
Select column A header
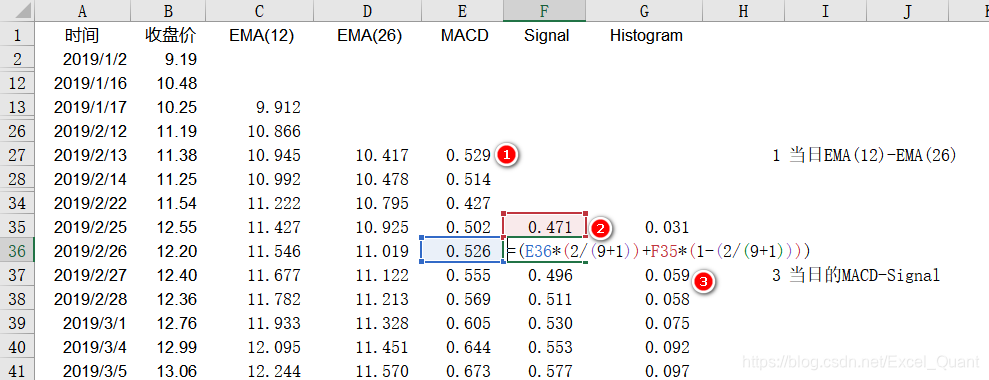click(83, 11)
